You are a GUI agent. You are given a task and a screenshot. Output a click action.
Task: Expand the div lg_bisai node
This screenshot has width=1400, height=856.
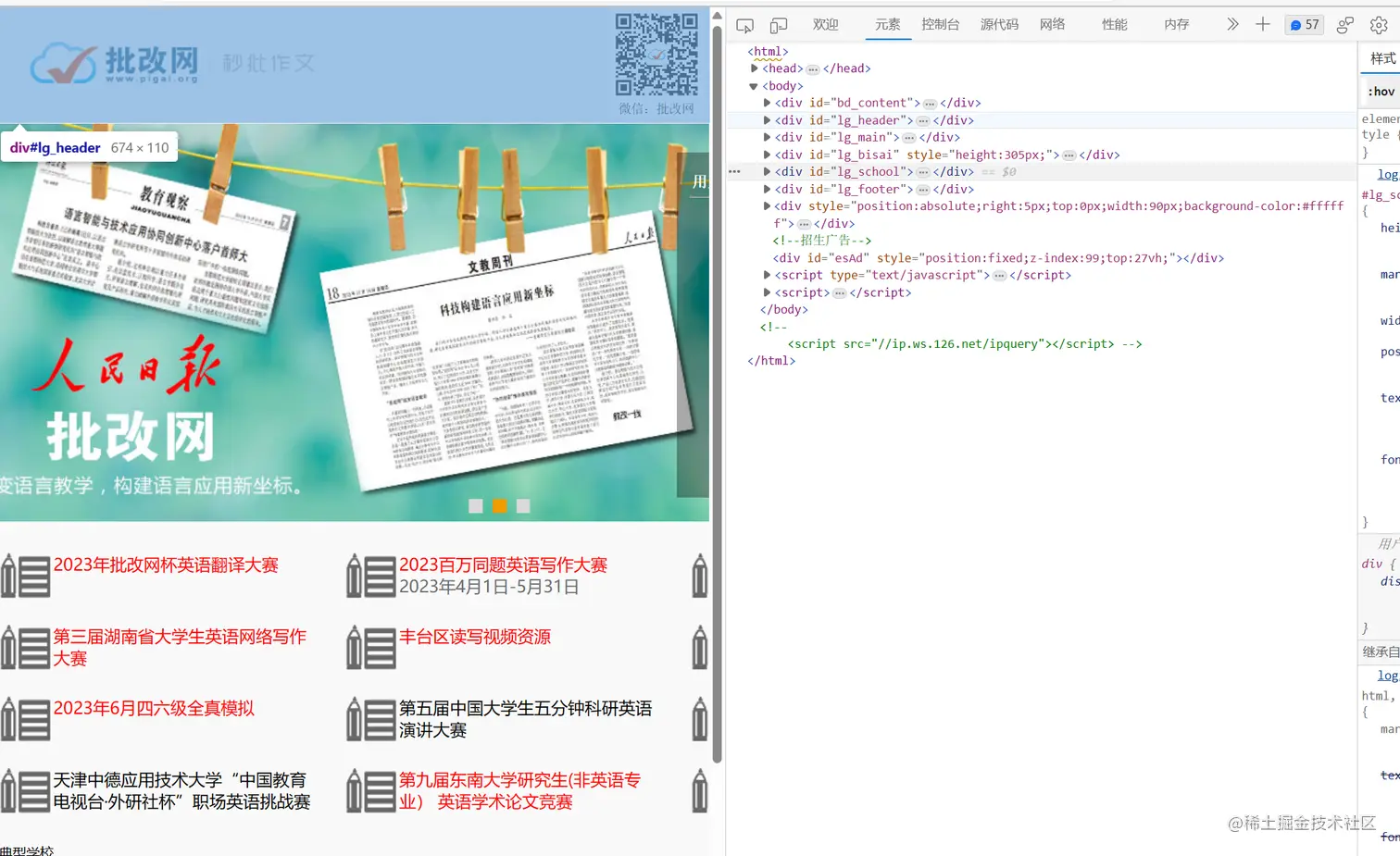point(767,155)
